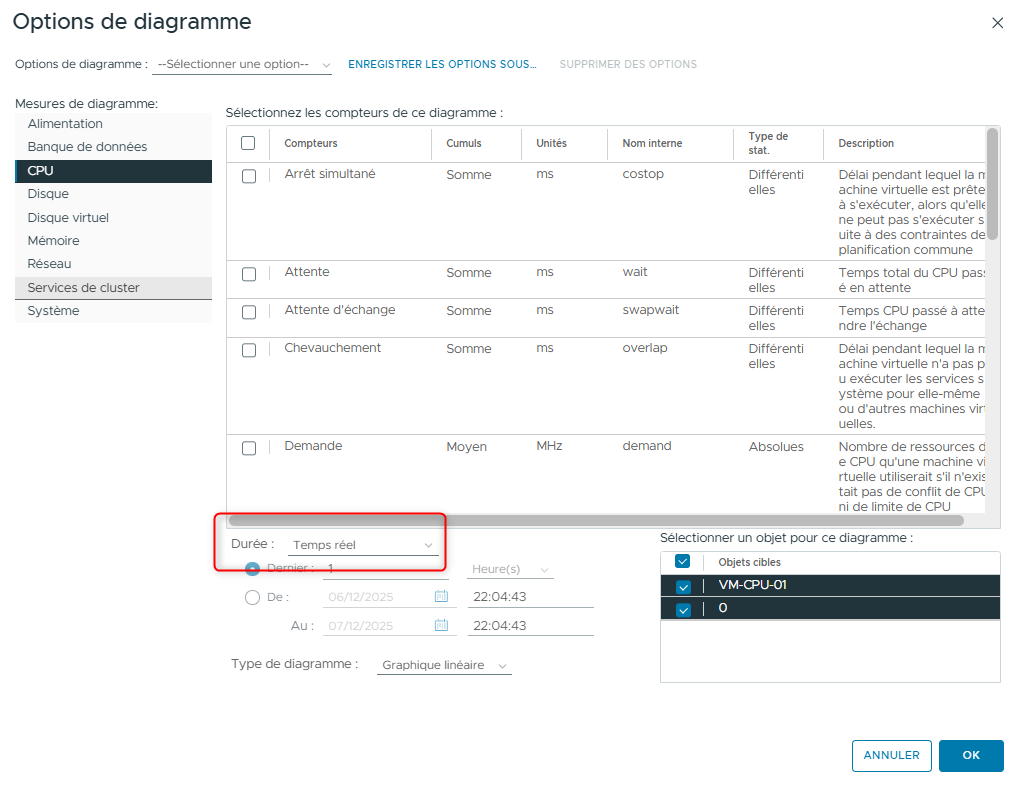This screenshot has height=795, width=1020.
Task: Click the Annuler button
Action: point(891,756)
